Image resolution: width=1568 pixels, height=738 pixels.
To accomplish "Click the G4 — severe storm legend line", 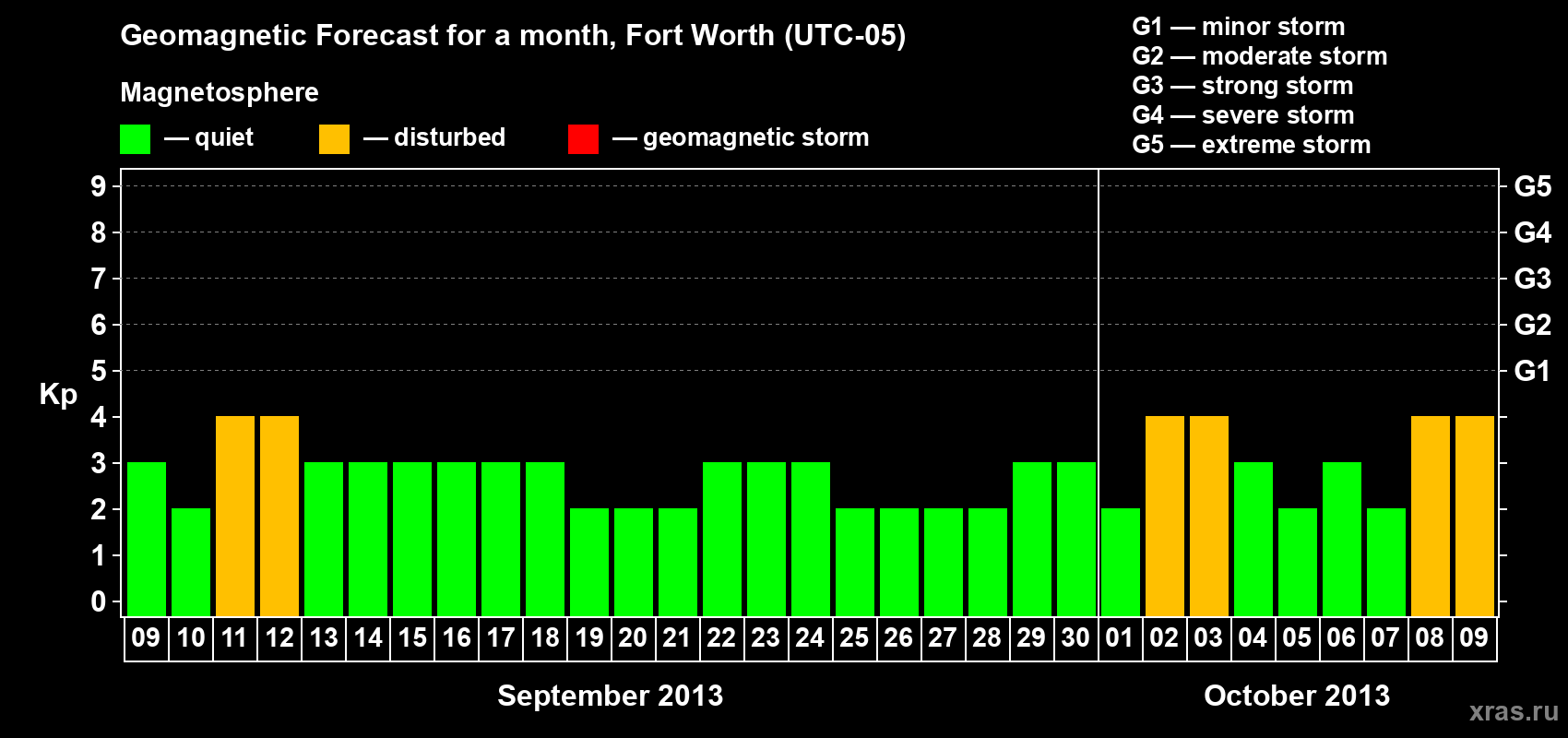I will (x=1242, y=115).
